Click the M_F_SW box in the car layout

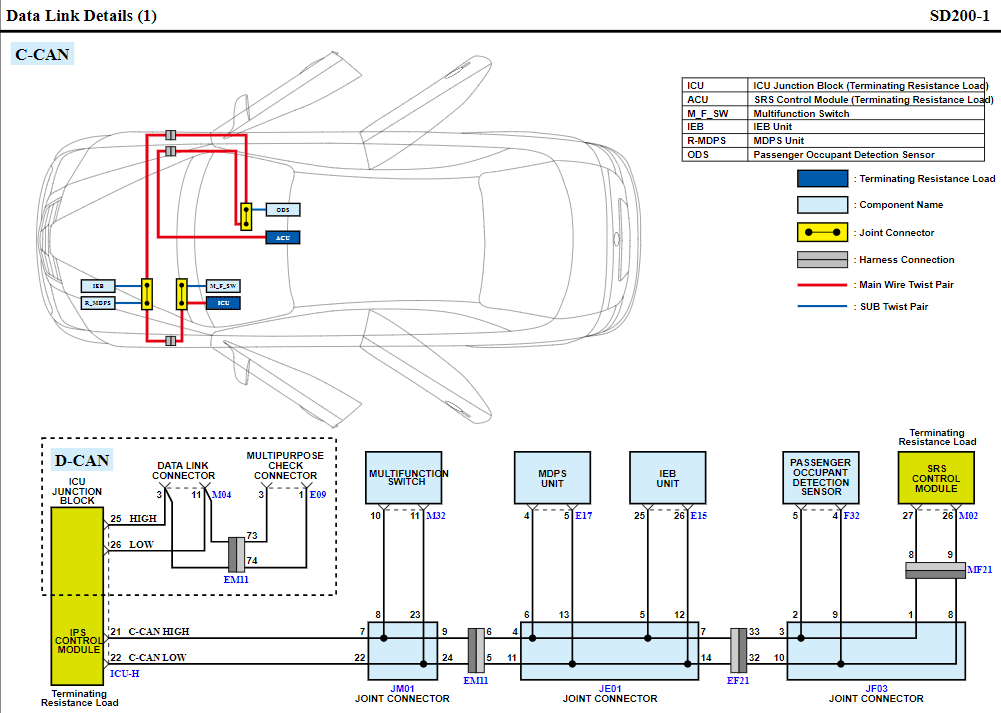coord(222,286)
